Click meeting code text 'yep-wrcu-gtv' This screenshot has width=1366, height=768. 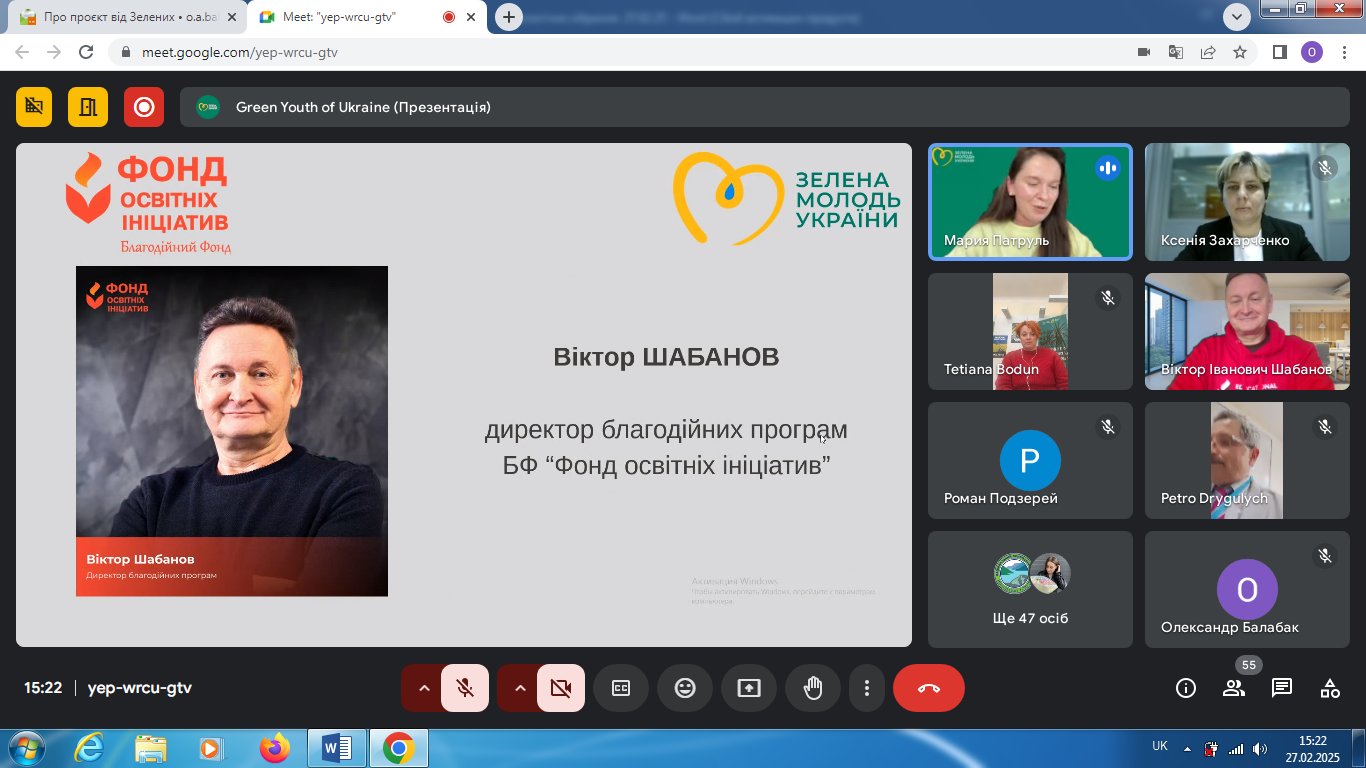point(140,688)
